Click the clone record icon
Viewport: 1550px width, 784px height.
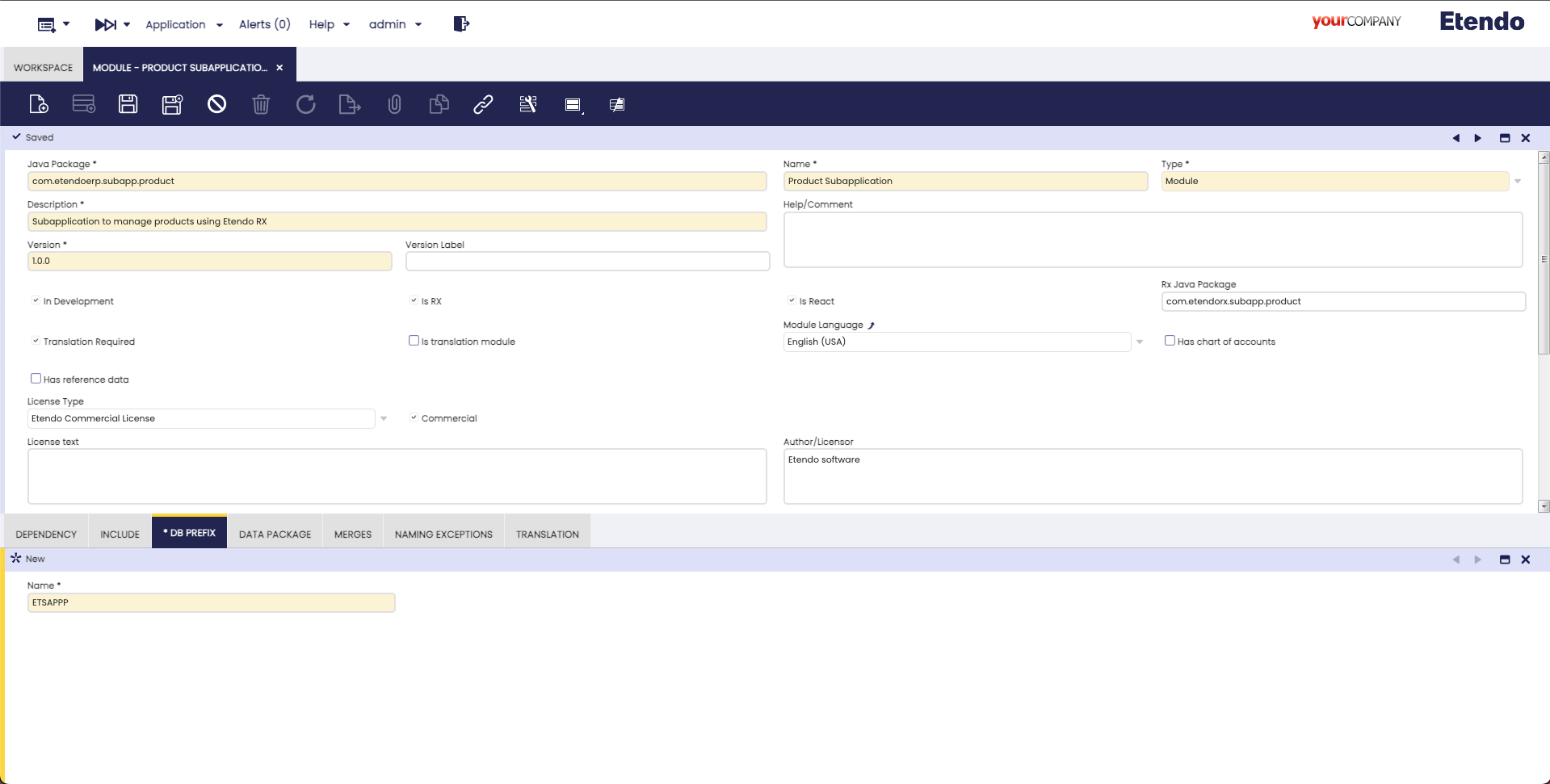pos(439,104)
